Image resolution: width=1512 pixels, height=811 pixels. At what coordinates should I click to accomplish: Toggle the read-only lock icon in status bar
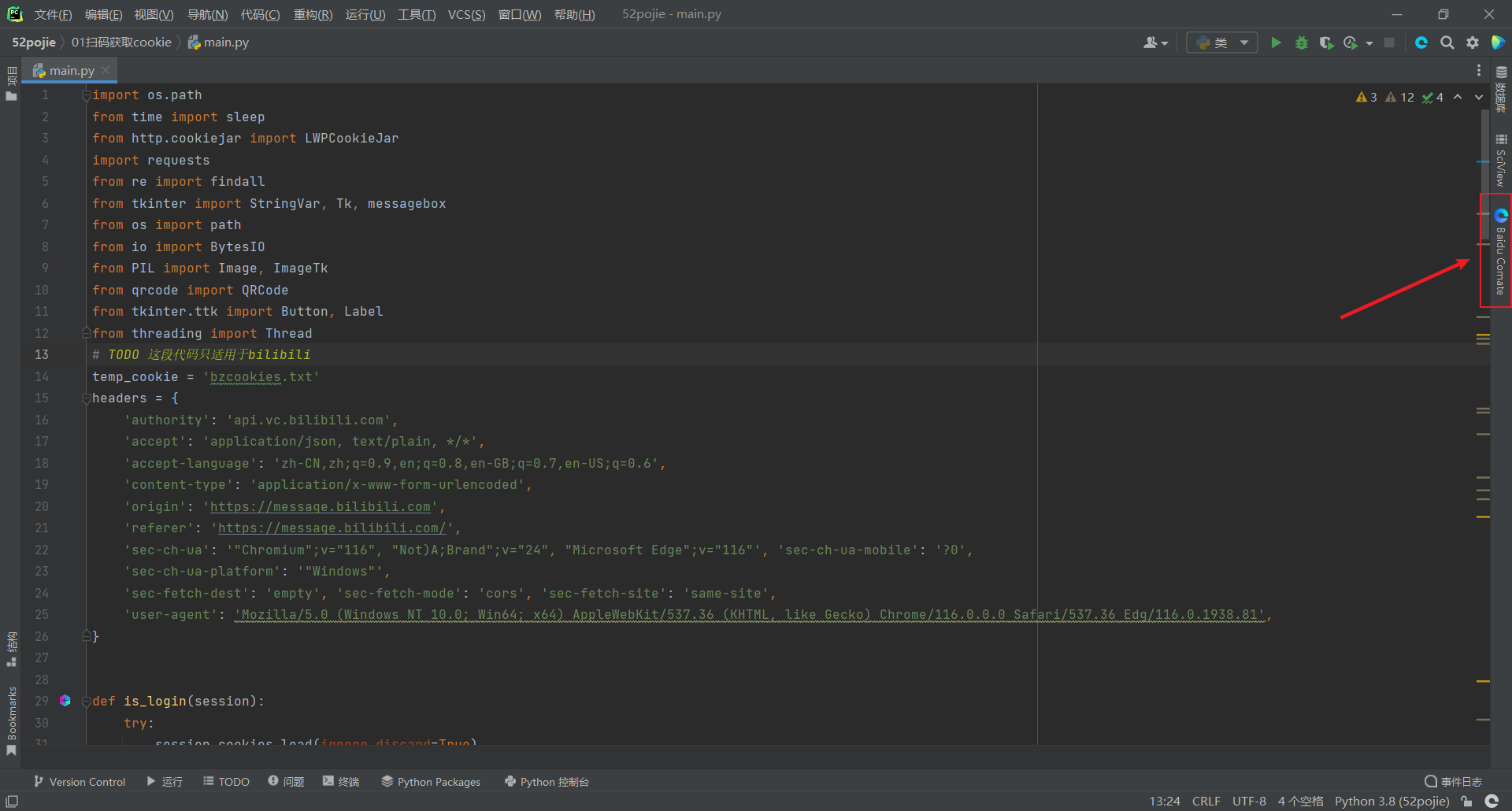click(x=1466, y=801)
